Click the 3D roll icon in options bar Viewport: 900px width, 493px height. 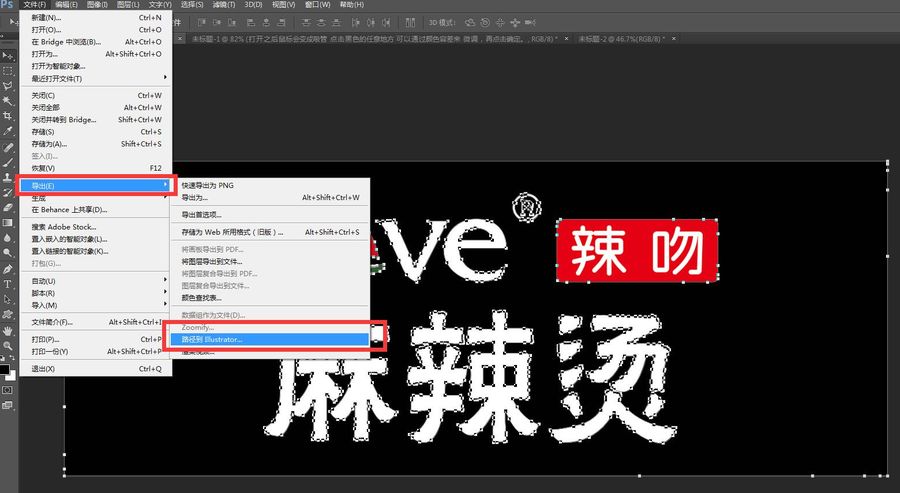point(485,22)
